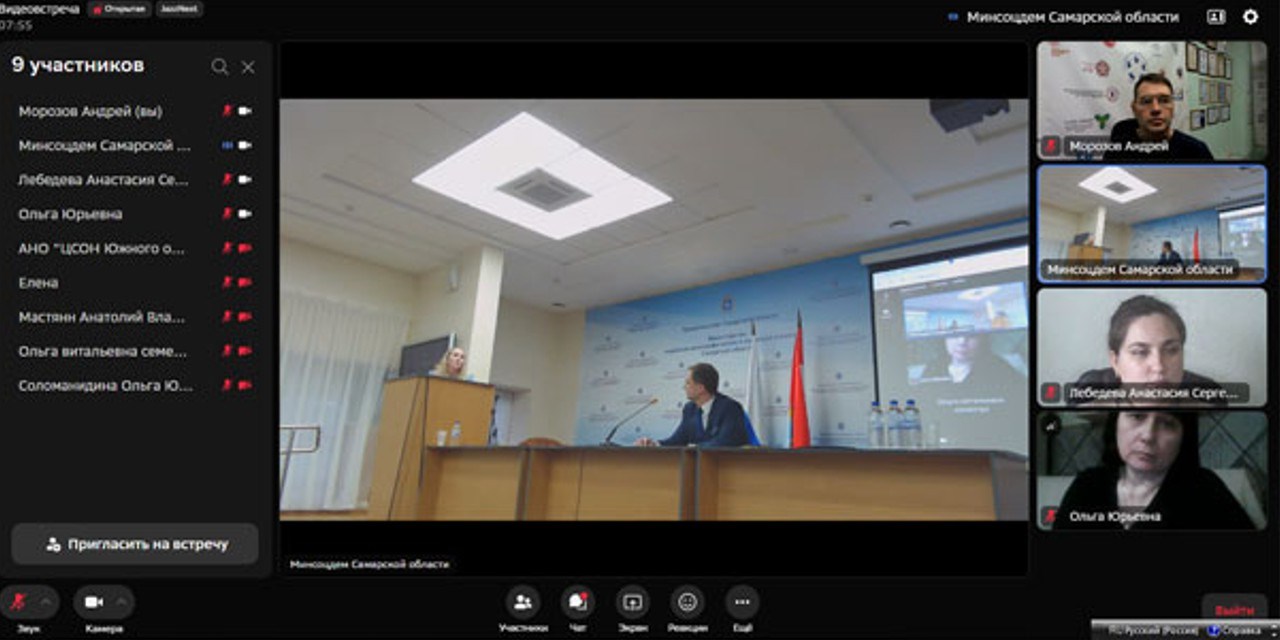Open the Участники participants panel button
The height and width of the screenshot is (640, 1280).
click(x=523, y=602)
